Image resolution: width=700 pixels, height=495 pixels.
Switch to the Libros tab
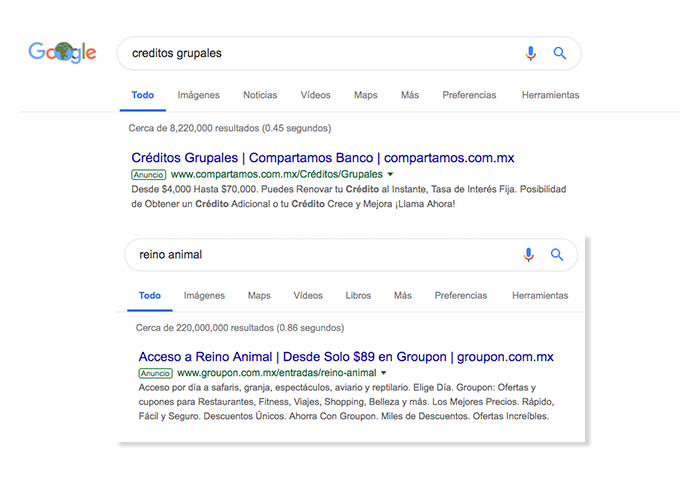(x=358, y=295)
